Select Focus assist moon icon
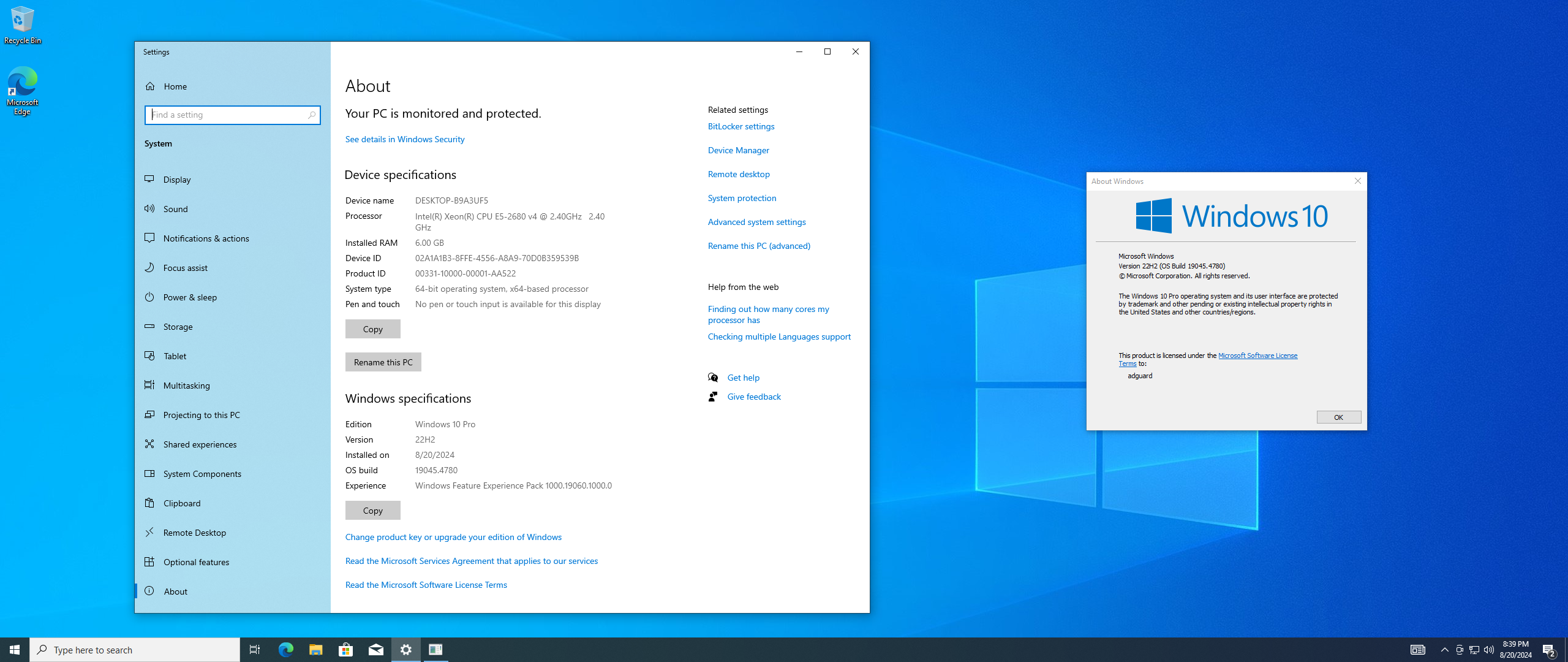The height and width of the screenshot is (662, 1568). 149,268
